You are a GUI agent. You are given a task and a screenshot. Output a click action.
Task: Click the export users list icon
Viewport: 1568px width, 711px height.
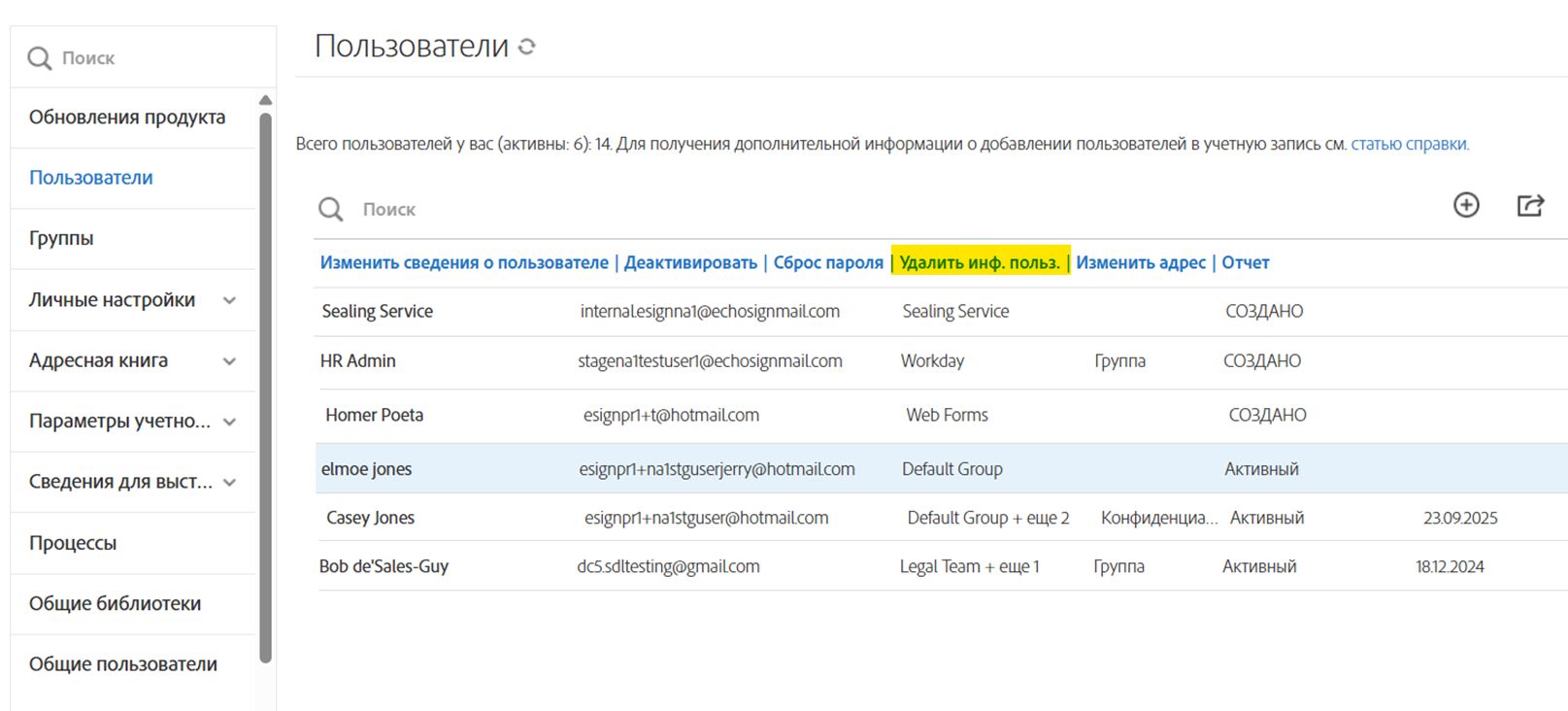1530,205
